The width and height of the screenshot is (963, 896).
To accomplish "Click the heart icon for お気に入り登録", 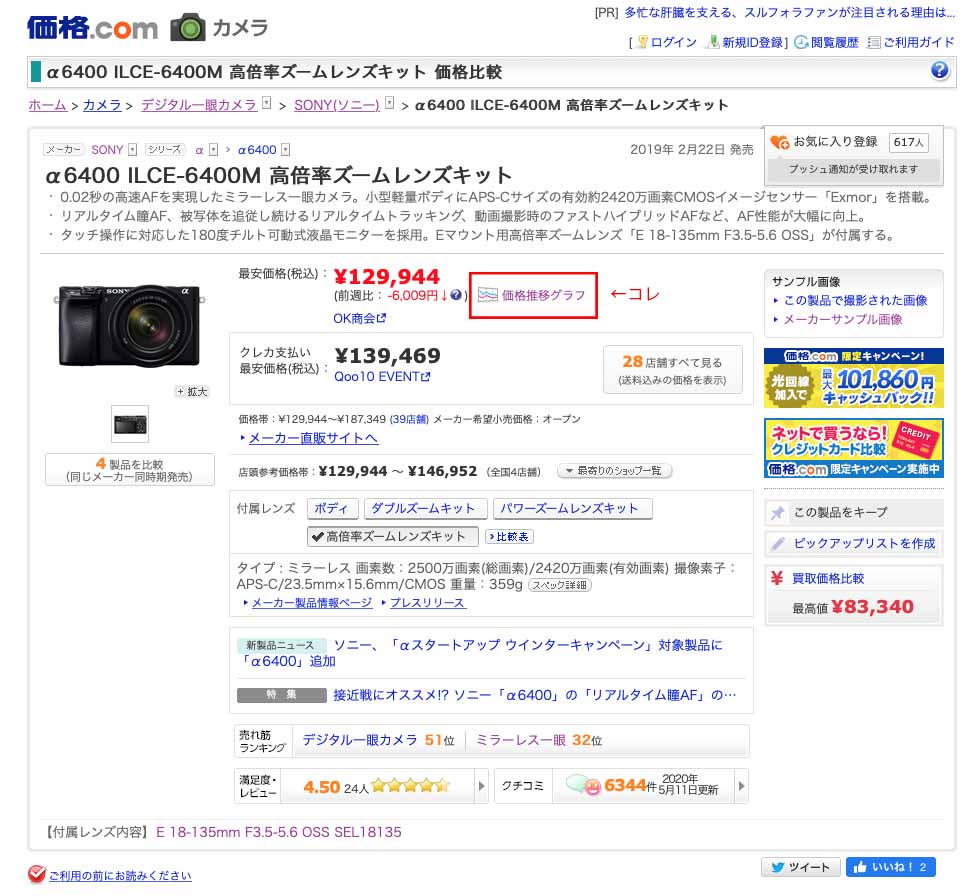I will point(780,142).
